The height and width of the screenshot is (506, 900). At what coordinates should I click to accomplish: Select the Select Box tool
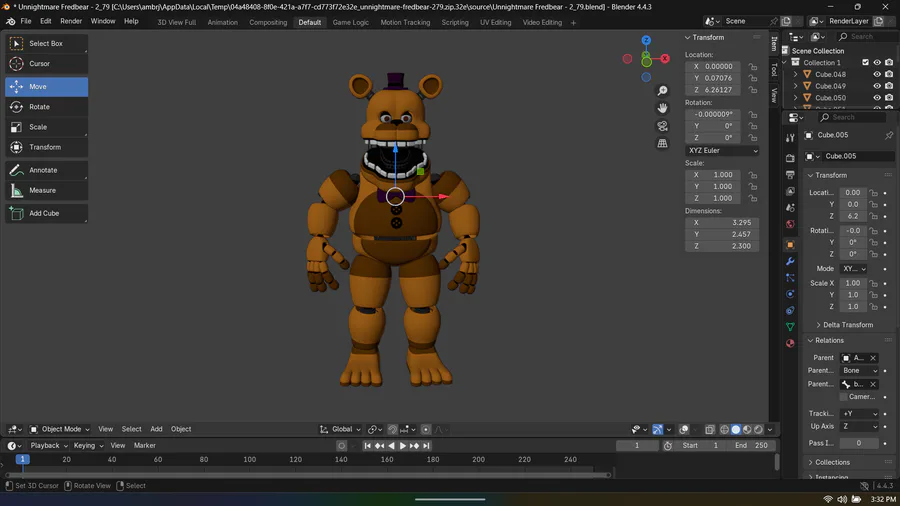click(46, 44)
